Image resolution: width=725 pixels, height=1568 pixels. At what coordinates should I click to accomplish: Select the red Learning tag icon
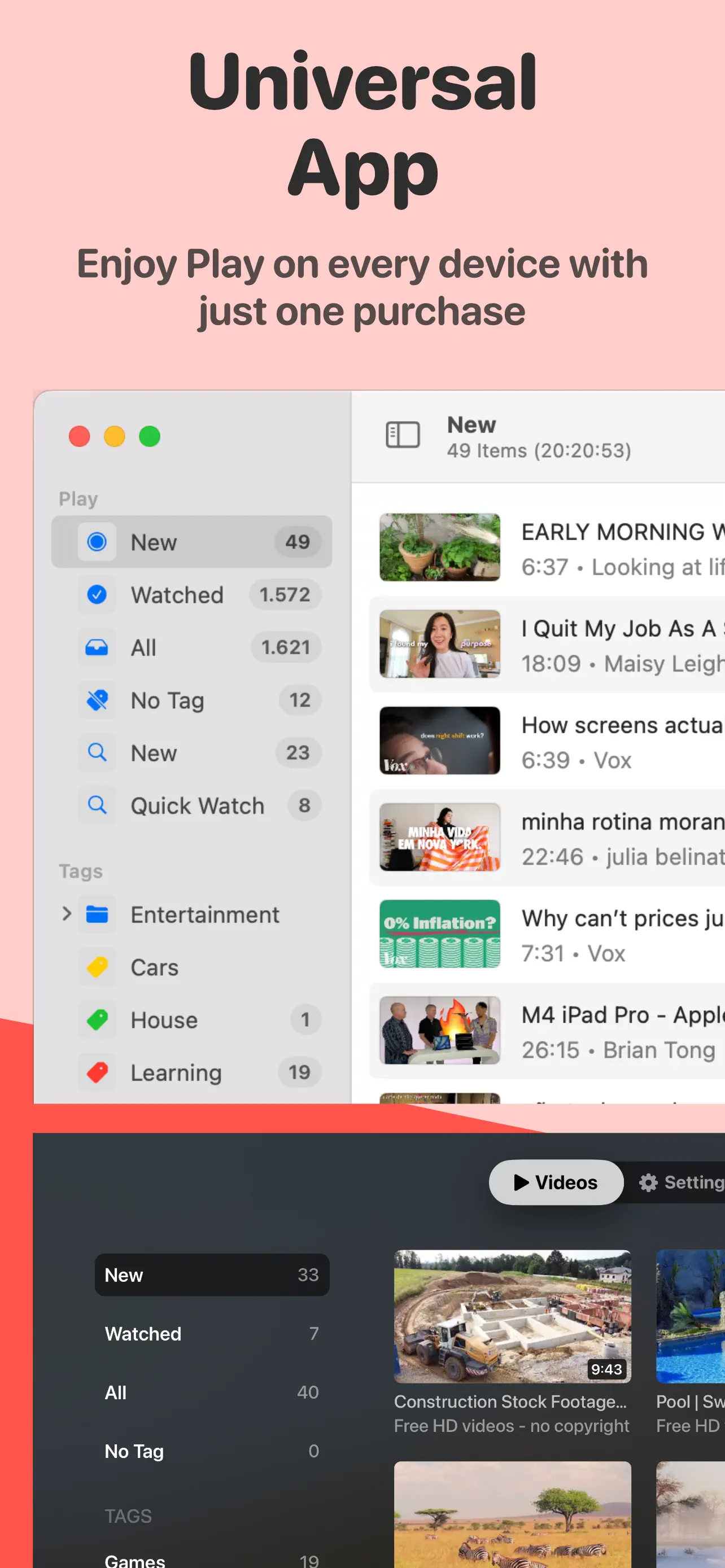point(97,1072)
